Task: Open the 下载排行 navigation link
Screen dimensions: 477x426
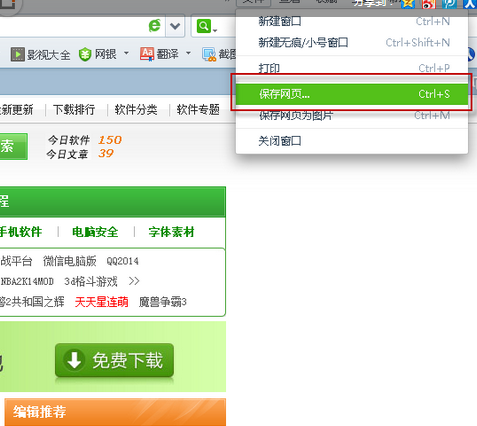Action: (x=74, y=109)
